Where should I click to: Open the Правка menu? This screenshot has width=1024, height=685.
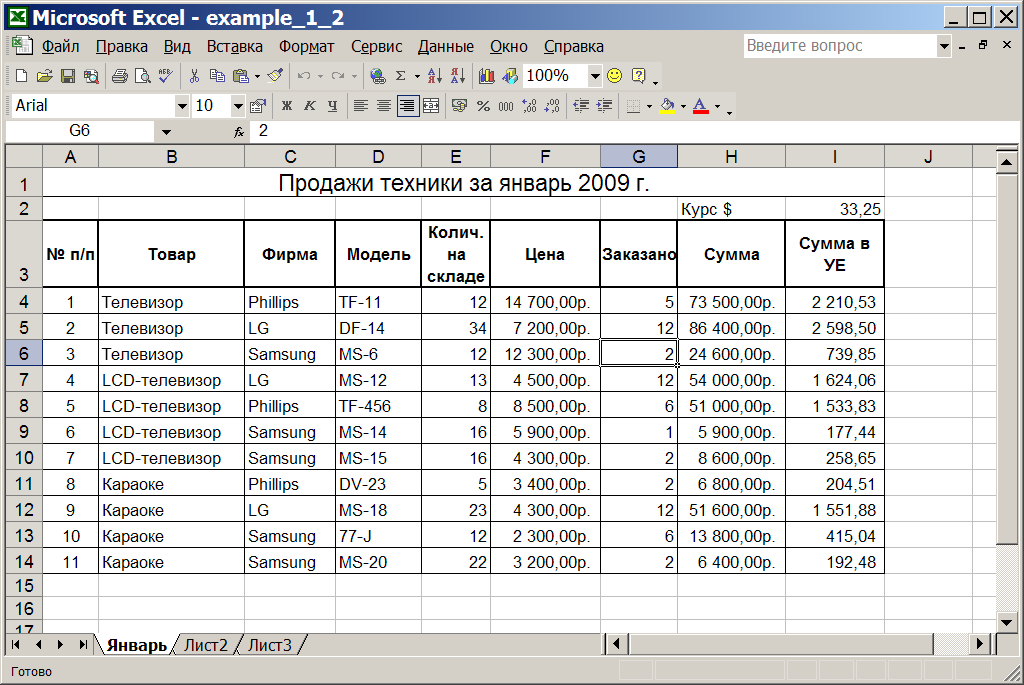121,46
